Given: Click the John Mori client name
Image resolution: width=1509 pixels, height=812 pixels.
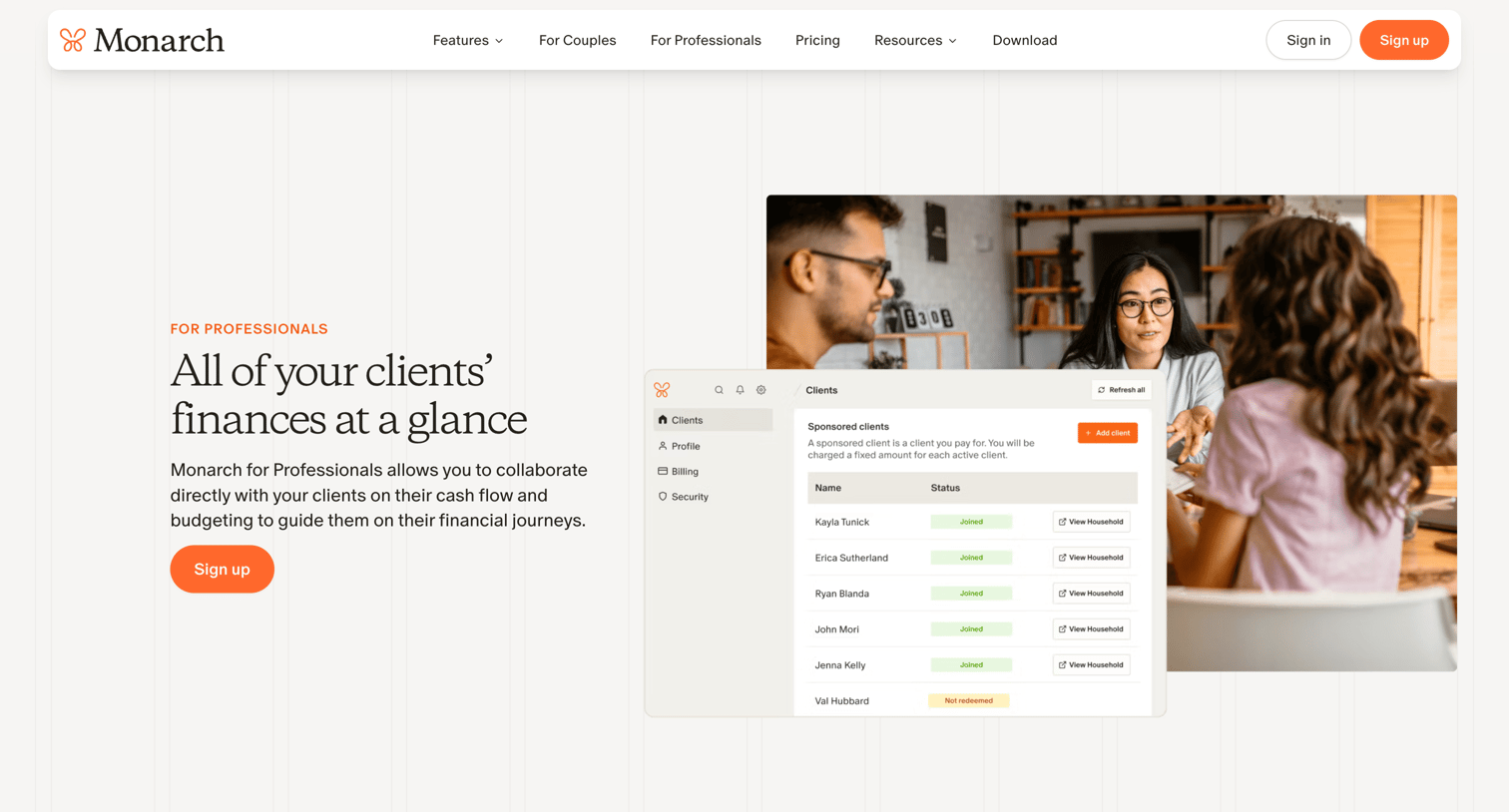Looking at the screenshot, I should point(836,629).
